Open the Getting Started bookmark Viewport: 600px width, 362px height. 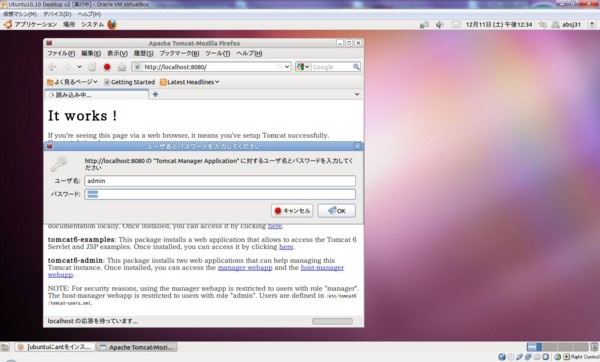(x=129, y=82)
